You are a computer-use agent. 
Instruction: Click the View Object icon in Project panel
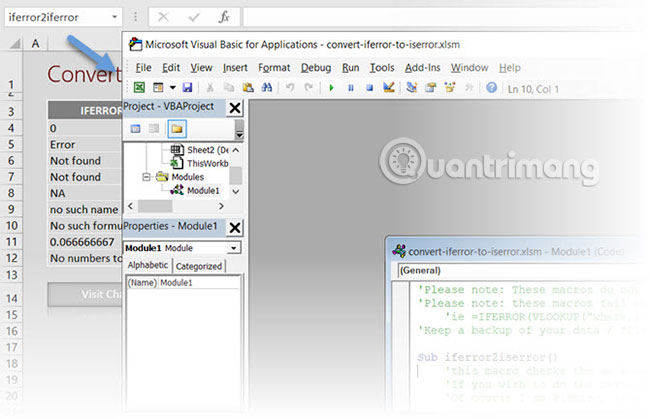pos(154,129)
